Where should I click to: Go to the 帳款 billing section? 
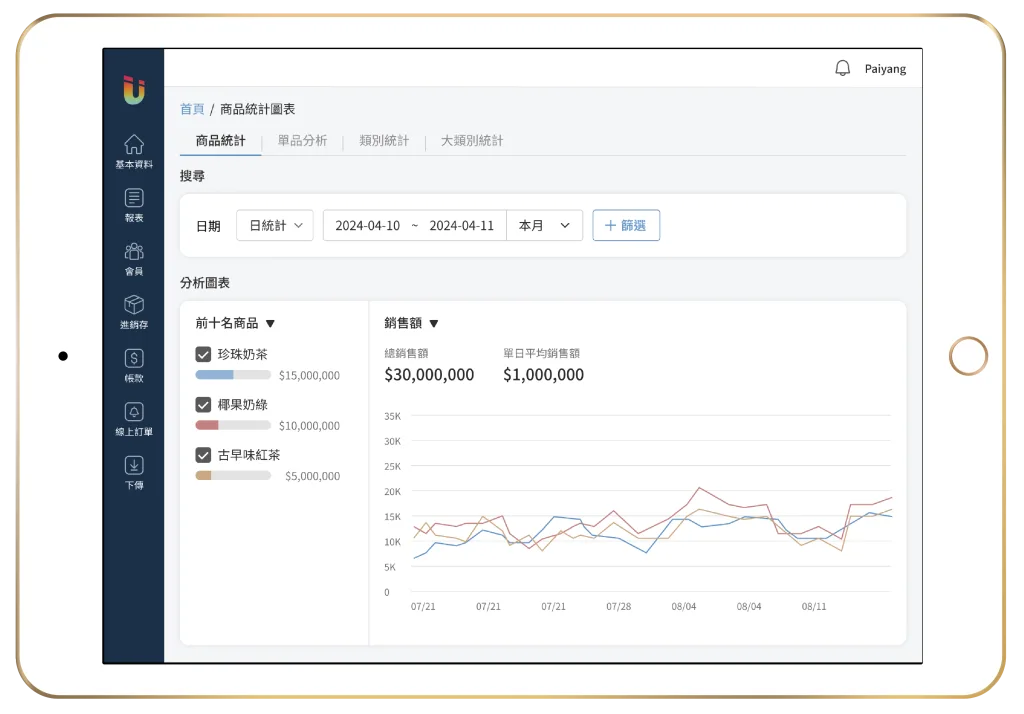point(134,364)
